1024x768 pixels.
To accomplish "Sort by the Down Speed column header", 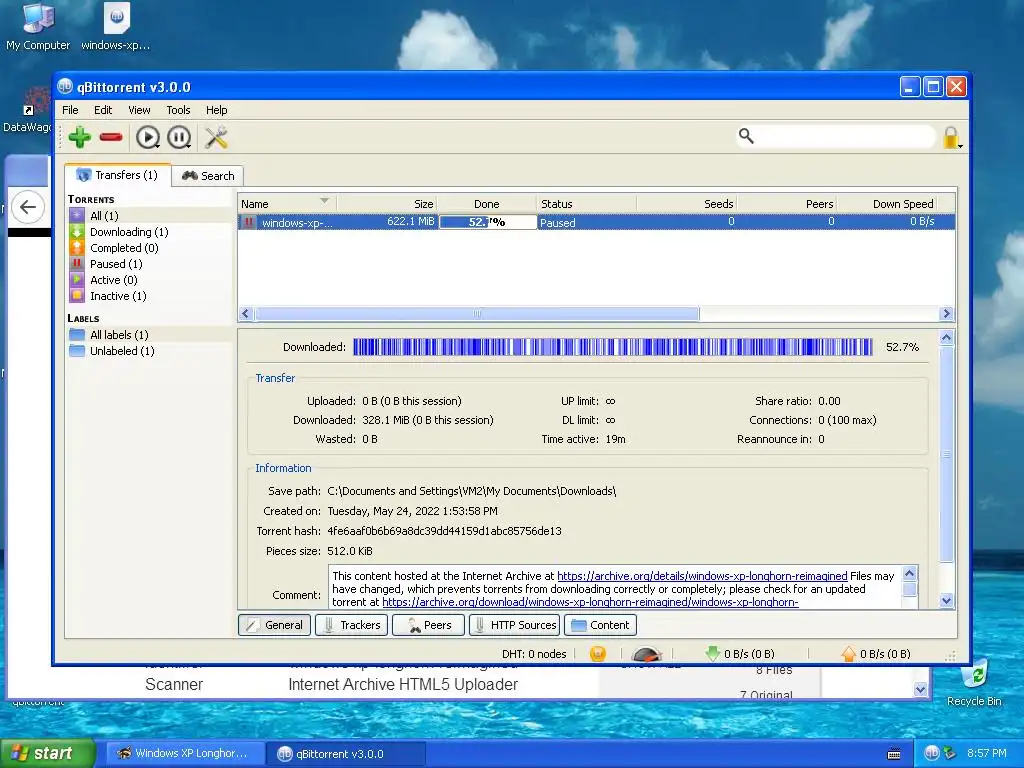I will 887,204.
